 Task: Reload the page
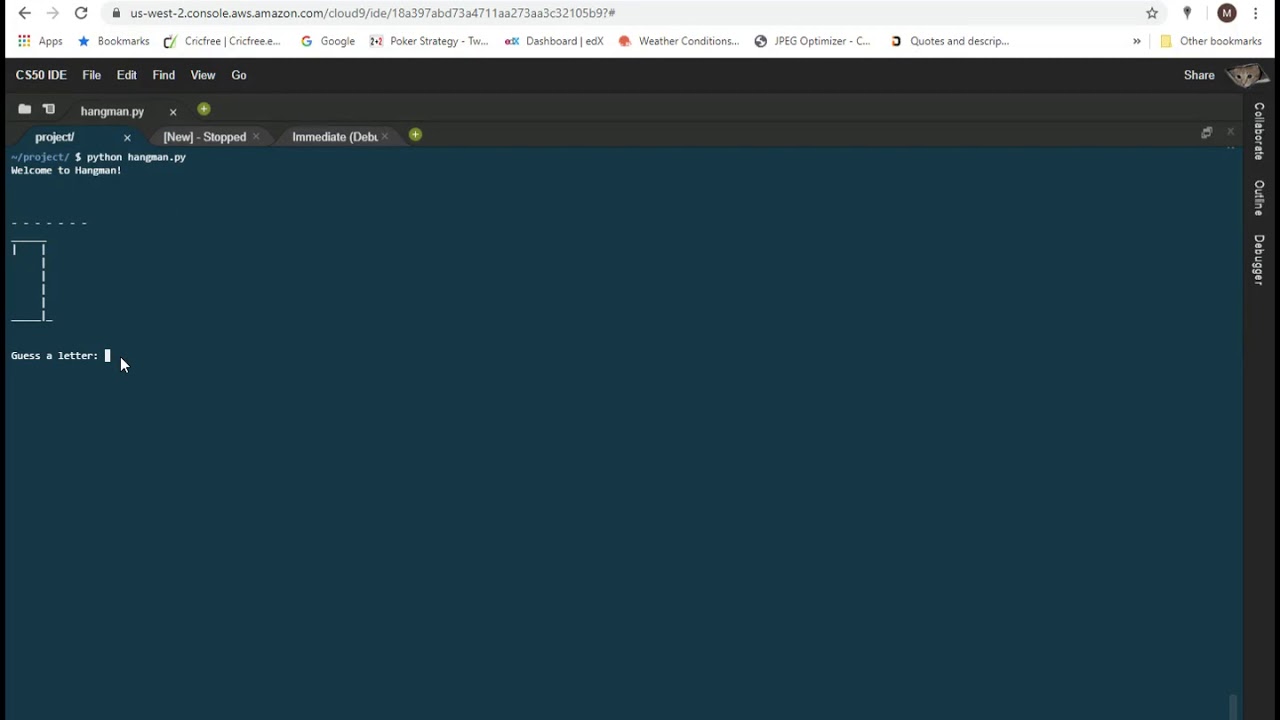point(81,13)
